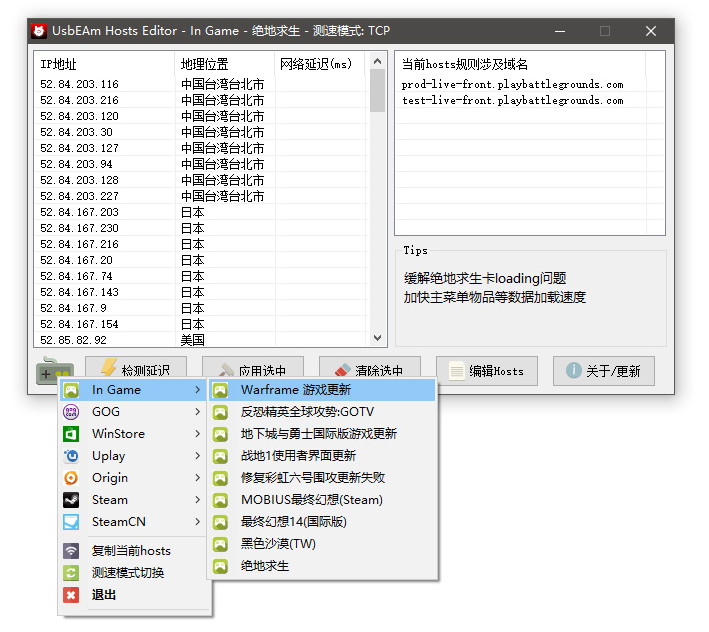The image size is (709, 632).
Task: Expand the WinStore submenu arrow
Action: coord(198,434)
